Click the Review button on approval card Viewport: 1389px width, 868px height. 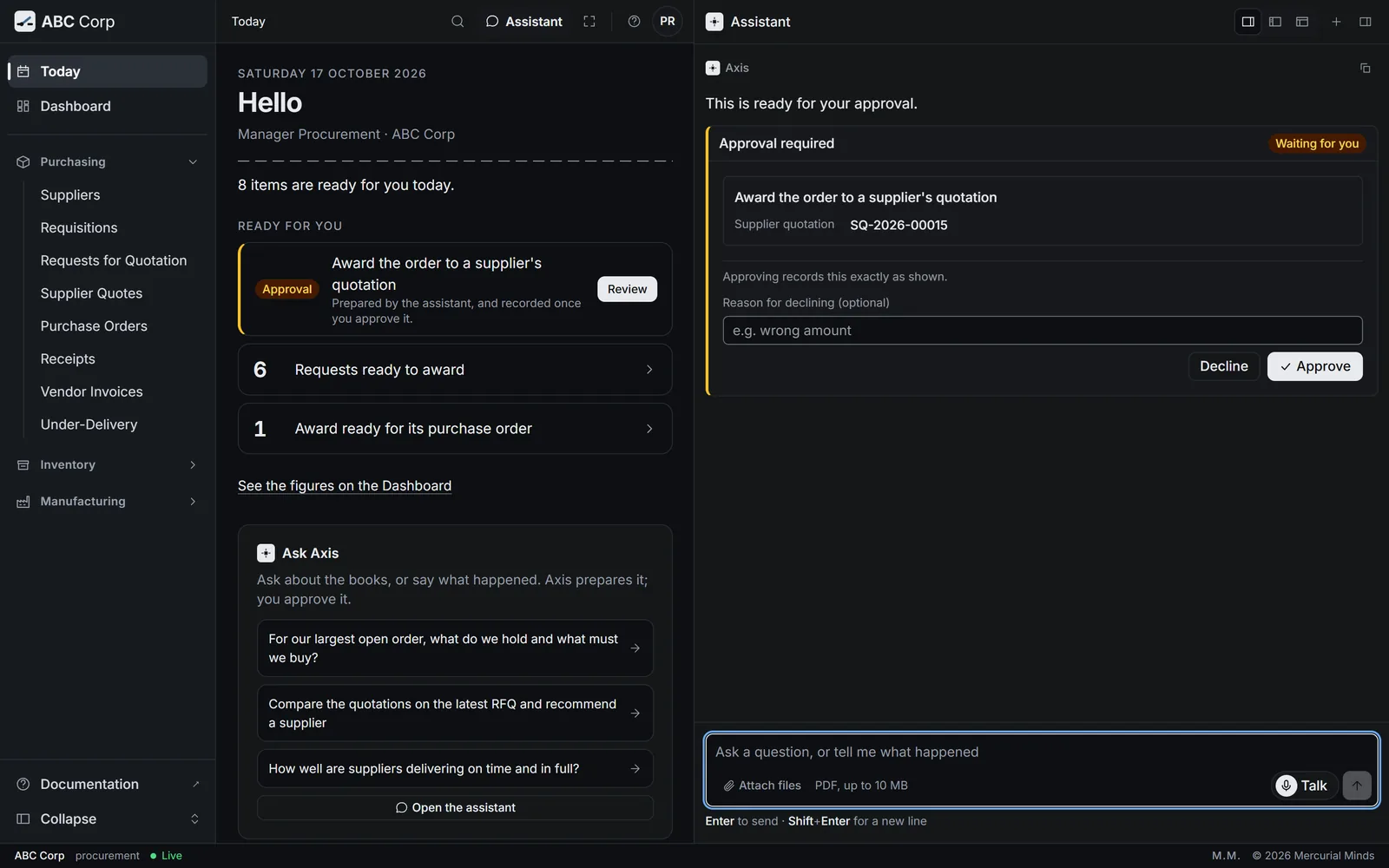[x=627, y=289]
